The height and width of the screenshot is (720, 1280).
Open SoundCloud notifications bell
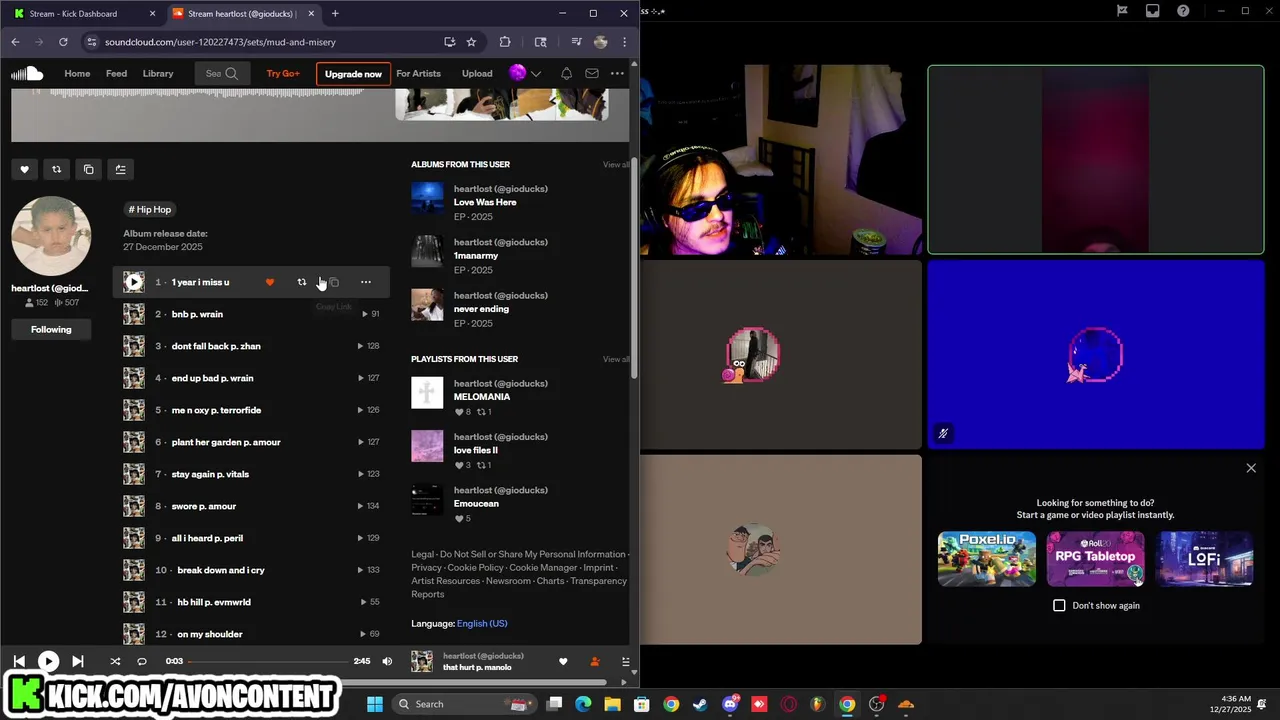click(x=566, y=73)
